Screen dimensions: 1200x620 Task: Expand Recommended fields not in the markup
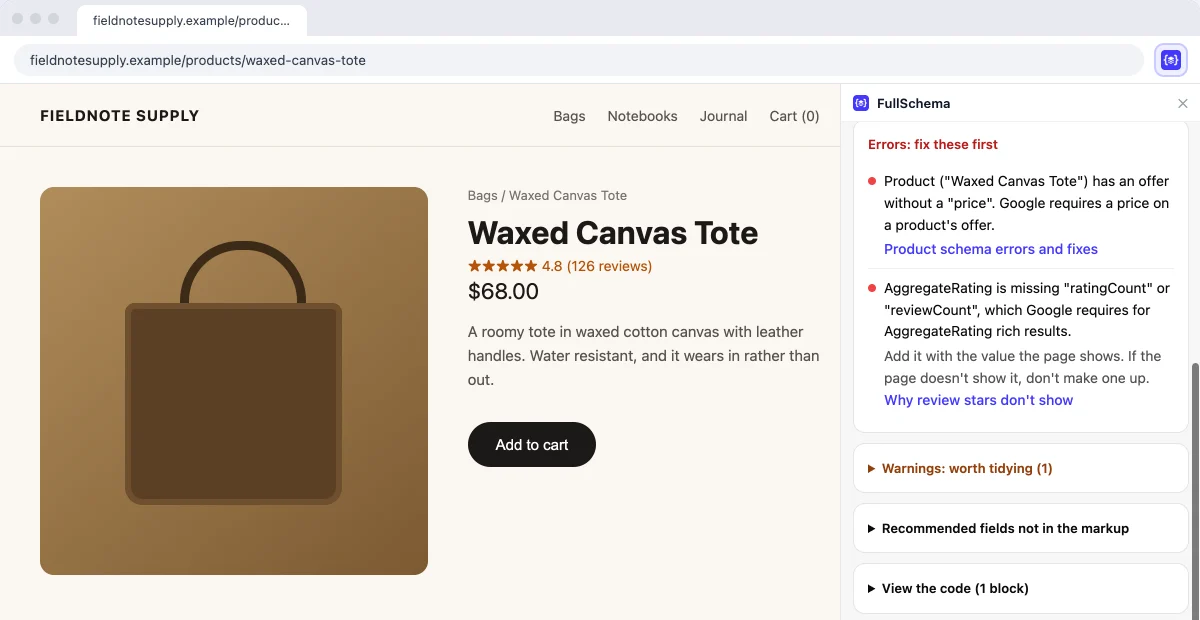1021,528
